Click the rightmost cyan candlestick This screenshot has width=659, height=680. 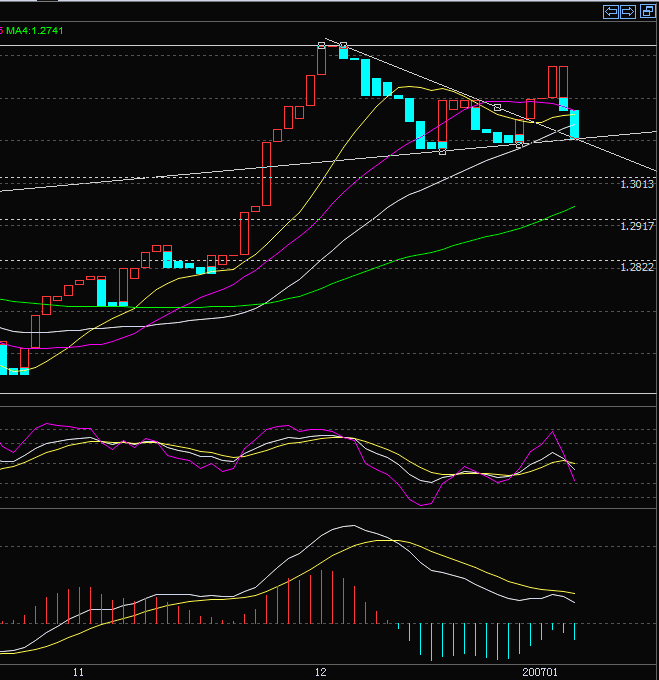[575, 124]
